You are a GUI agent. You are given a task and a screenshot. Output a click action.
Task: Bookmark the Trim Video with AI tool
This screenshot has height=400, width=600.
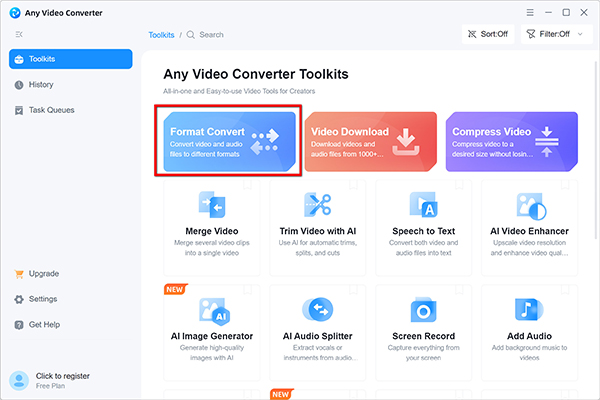click(x=353, y=185)
